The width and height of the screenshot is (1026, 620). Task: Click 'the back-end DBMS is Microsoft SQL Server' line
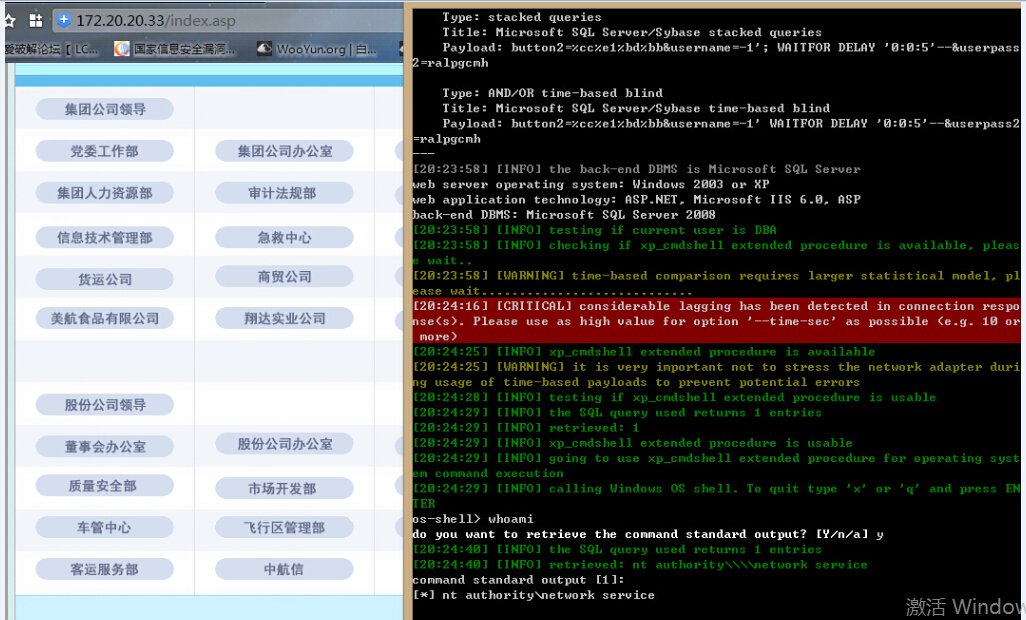[636, 169]
